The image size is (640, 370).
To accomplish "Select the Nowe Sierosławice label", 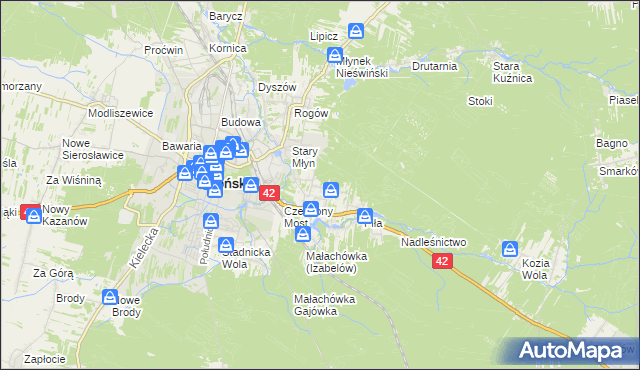I will [93, 149].
